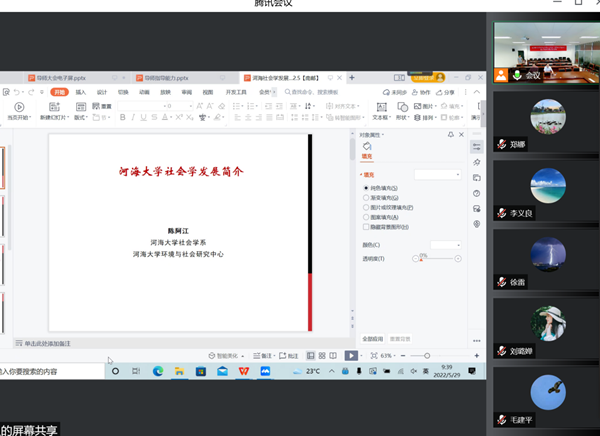Select solid fill (纯色填充) radio button
600x436 pixels.
[x=366, y=188]
